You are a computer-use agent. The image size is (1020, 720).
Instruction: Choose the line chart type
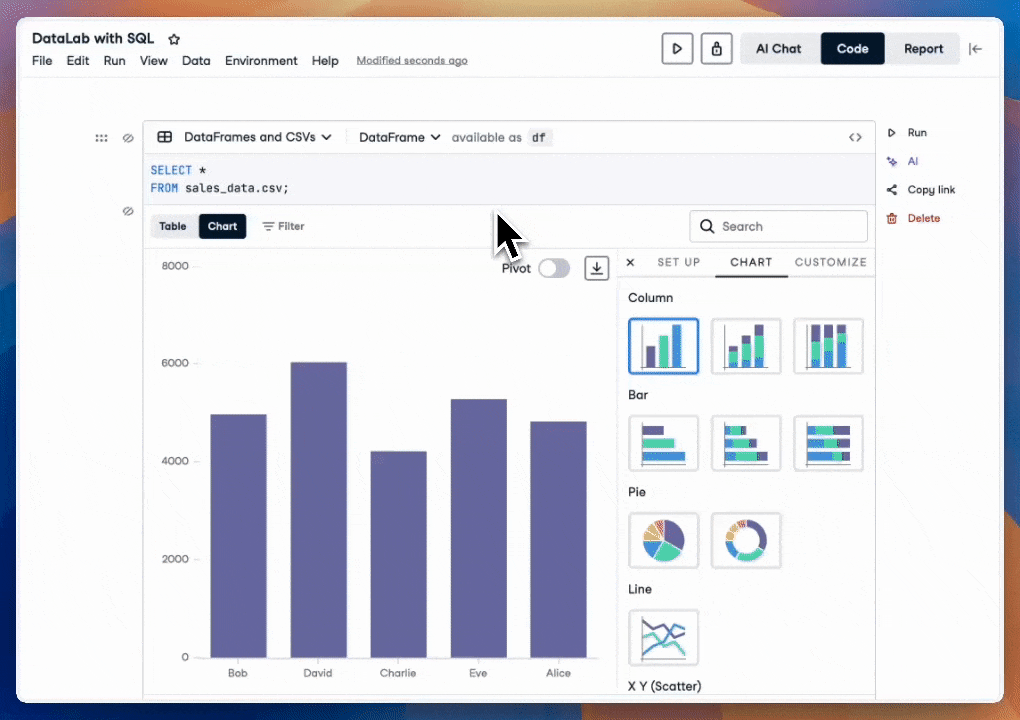point(664,637)
